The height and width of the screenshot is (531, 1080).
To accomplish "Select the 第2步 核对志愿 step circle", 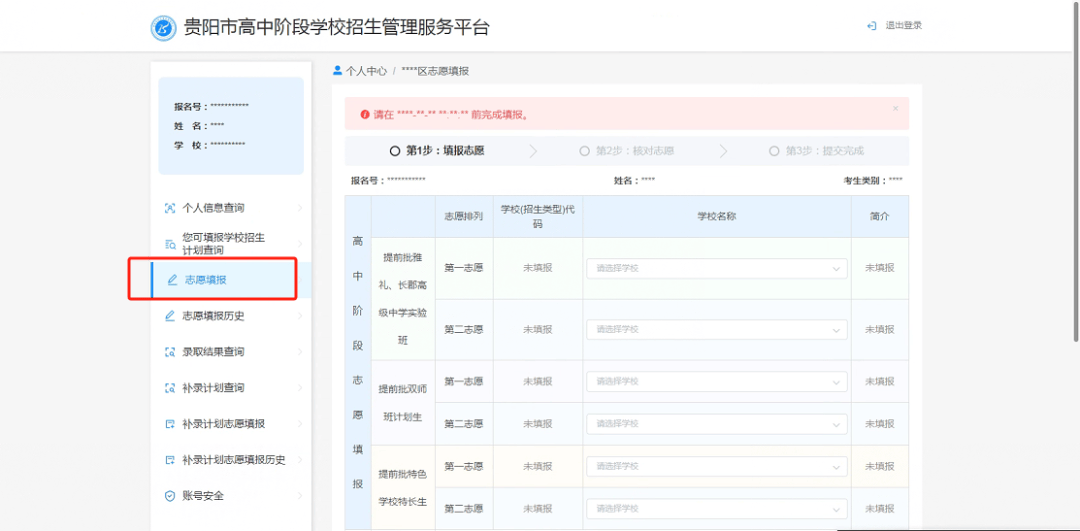I will click(585, 151).
